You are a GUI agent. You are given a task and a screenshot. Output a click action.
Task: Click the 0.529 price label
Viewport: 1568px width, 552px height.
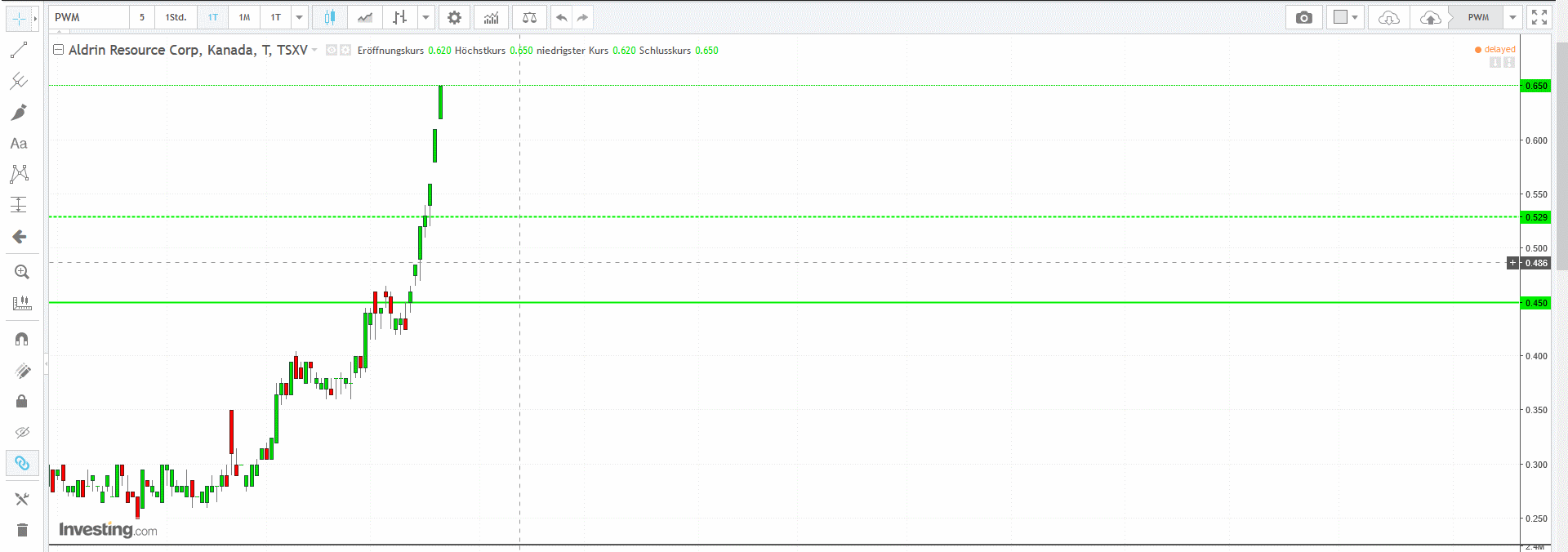point(1535,217)
